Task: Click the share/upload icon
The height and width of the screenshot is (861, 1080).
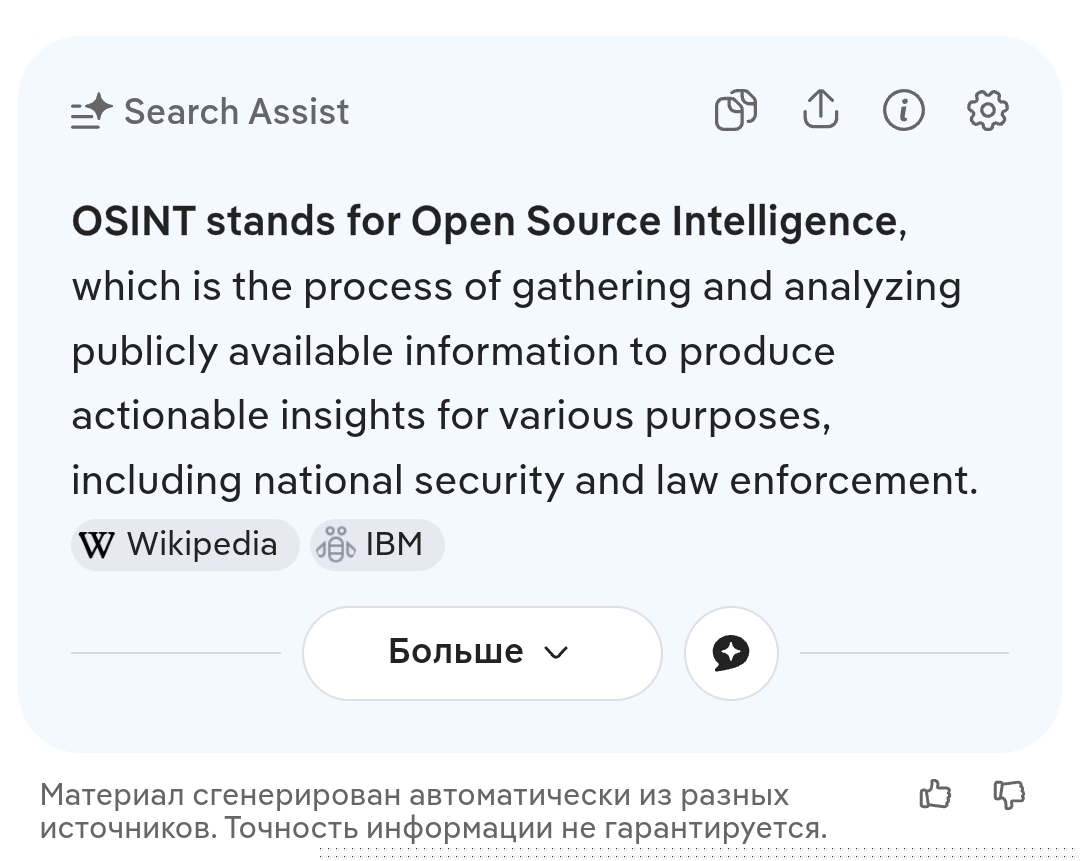Action: pos(820,109)
